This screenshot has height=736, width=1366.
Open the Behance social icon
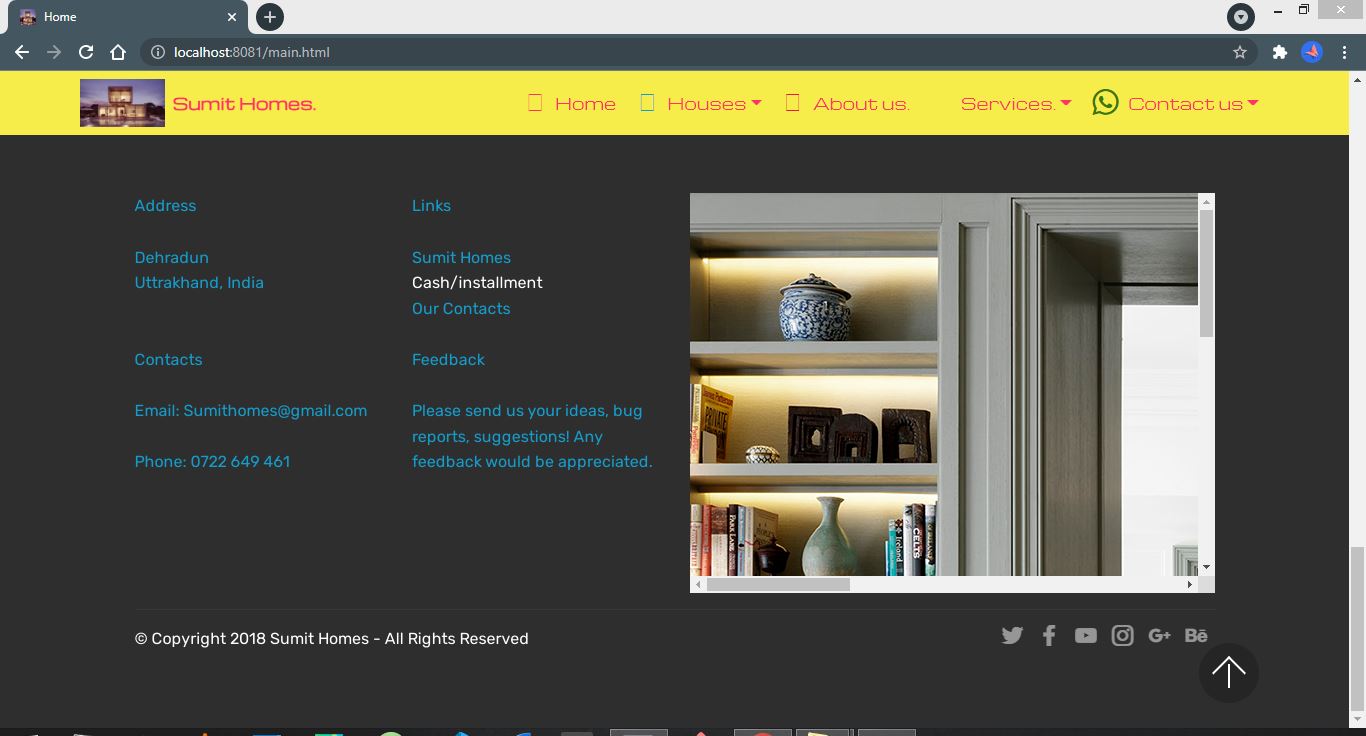coord(1196,635)
